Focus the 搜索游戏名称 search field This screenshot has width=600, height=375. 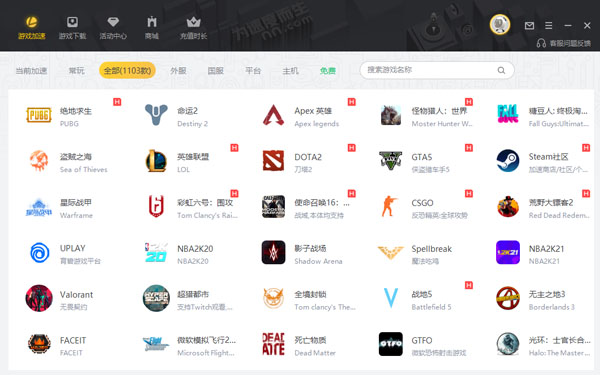pos(437,70)
